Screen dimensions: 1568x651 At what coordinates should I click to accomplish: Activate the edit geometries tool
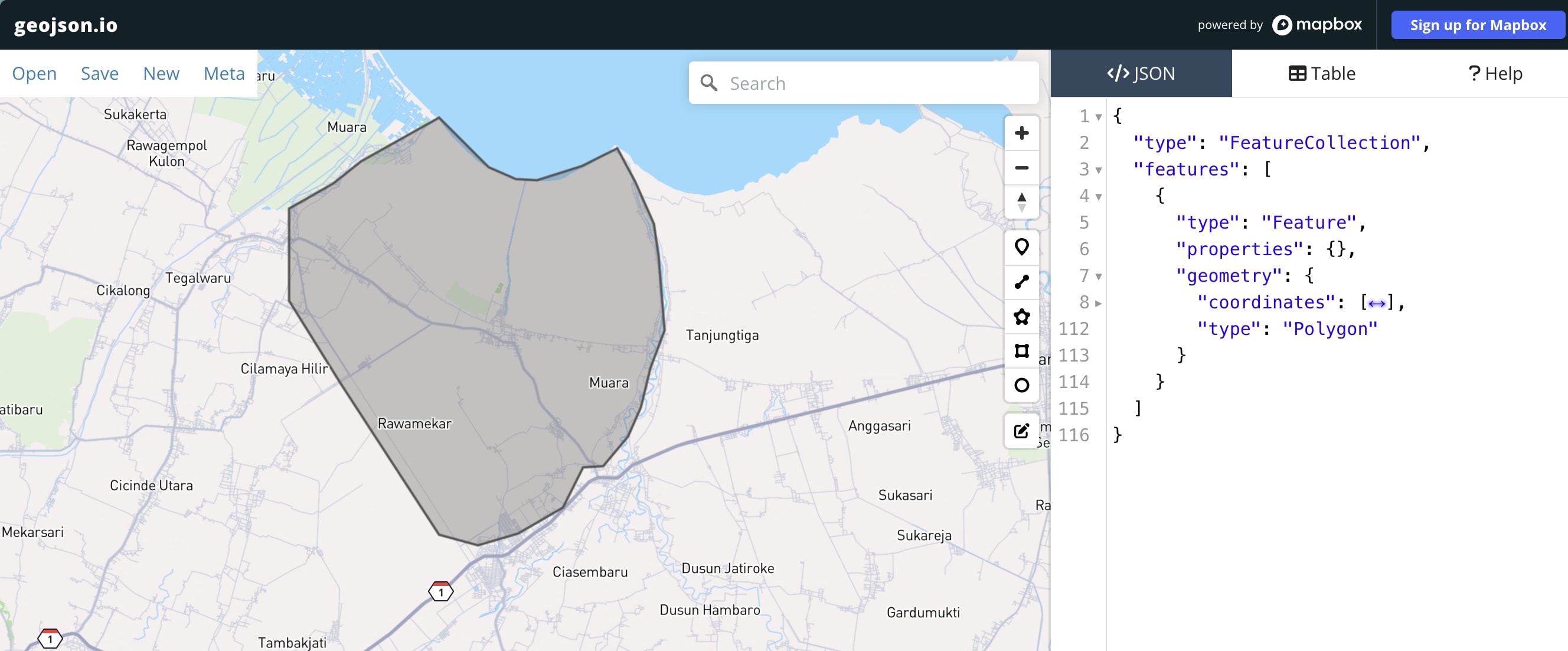tap(1021, 431)
